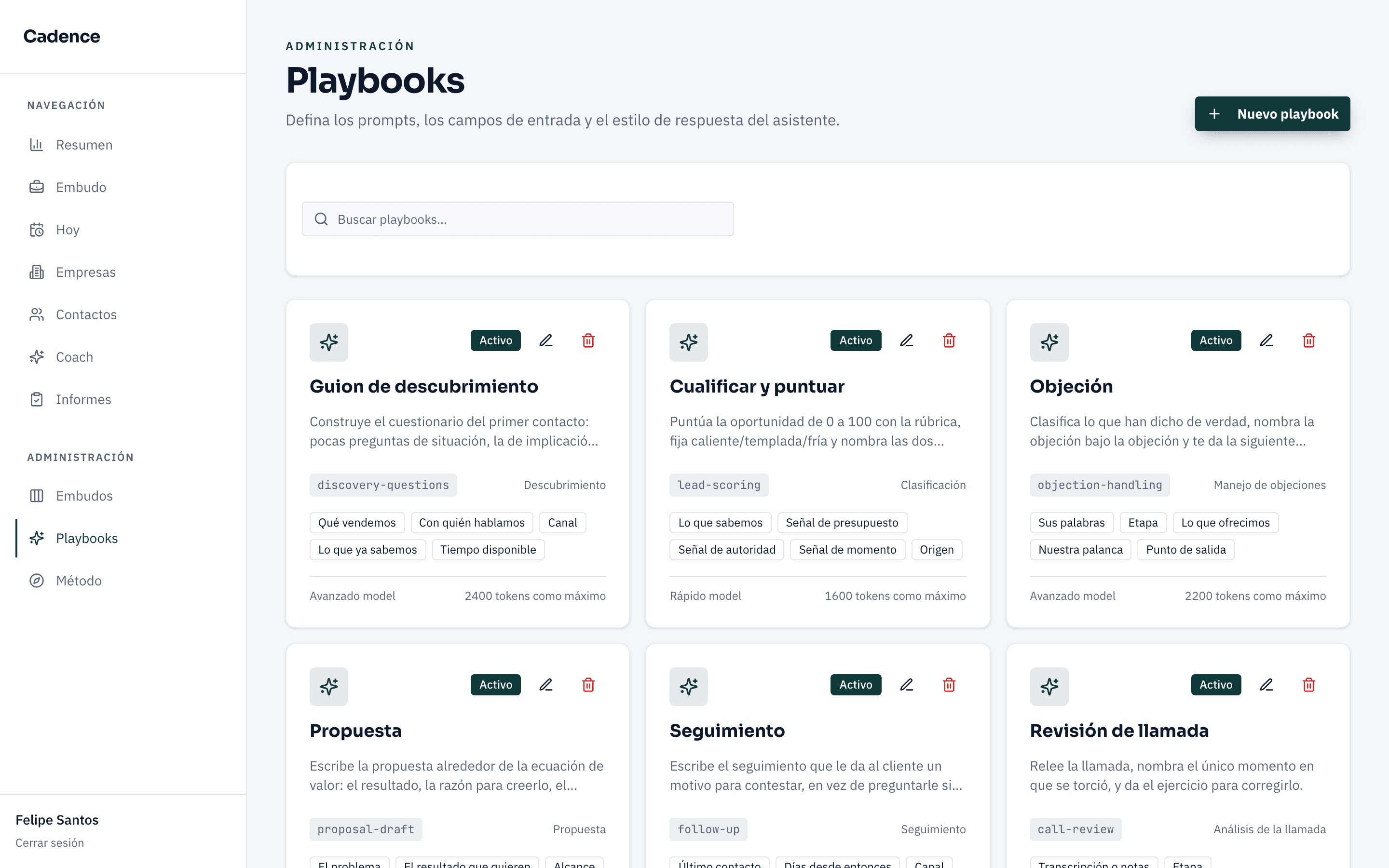Open the Hoy view
This screenshot has height=868, width=1389.
pyautogui.click(x=123, y=230)
